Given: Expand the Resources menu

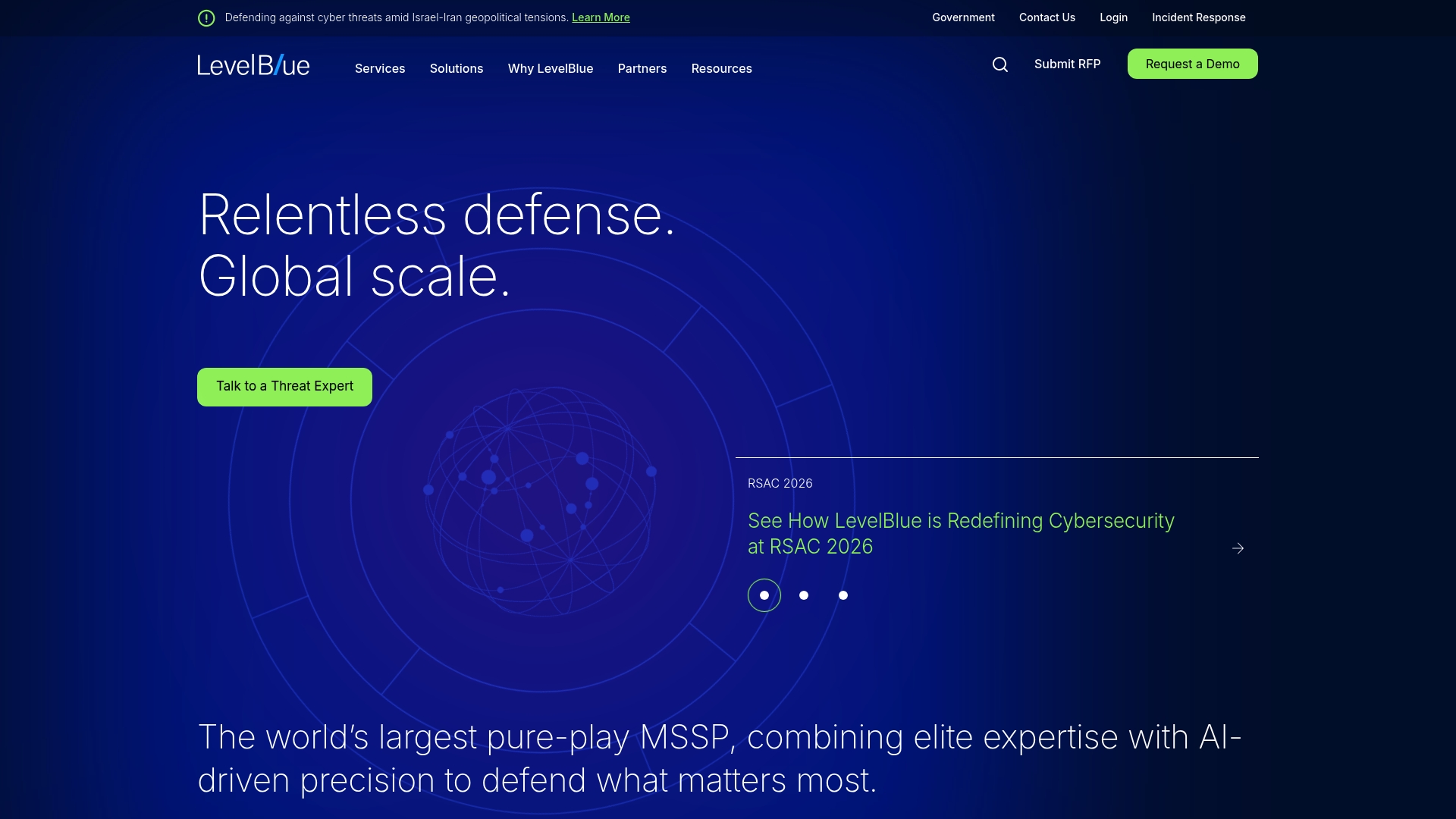Looking at the screenshot, I should (721, 68).
